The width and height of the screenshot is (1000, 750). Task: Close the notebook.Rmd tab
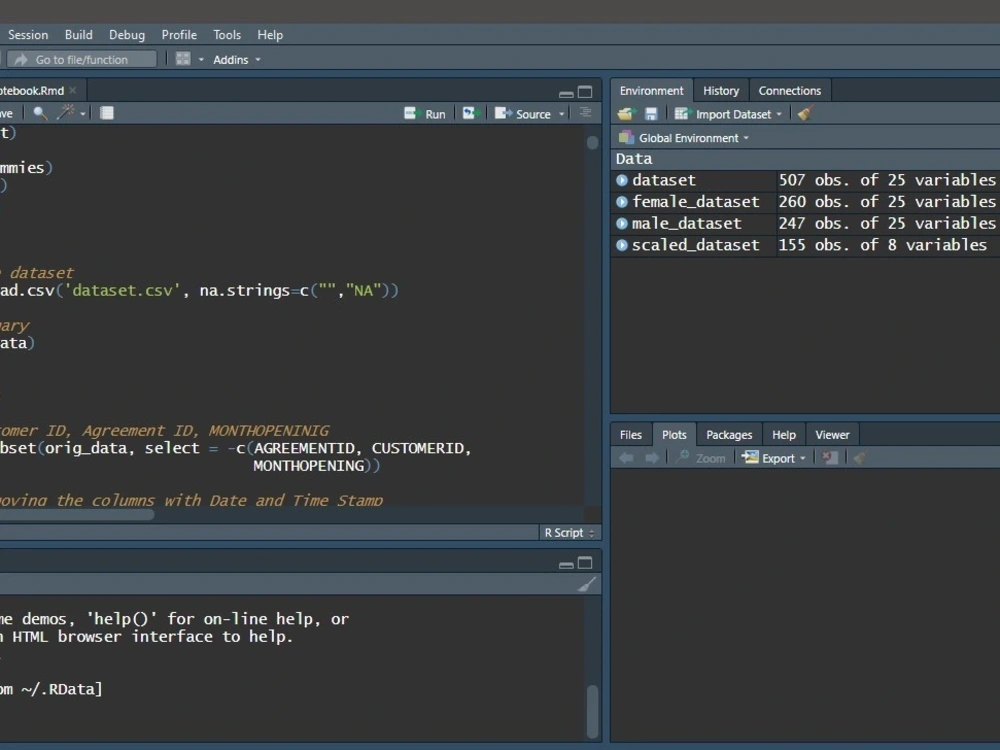point(73,91)
